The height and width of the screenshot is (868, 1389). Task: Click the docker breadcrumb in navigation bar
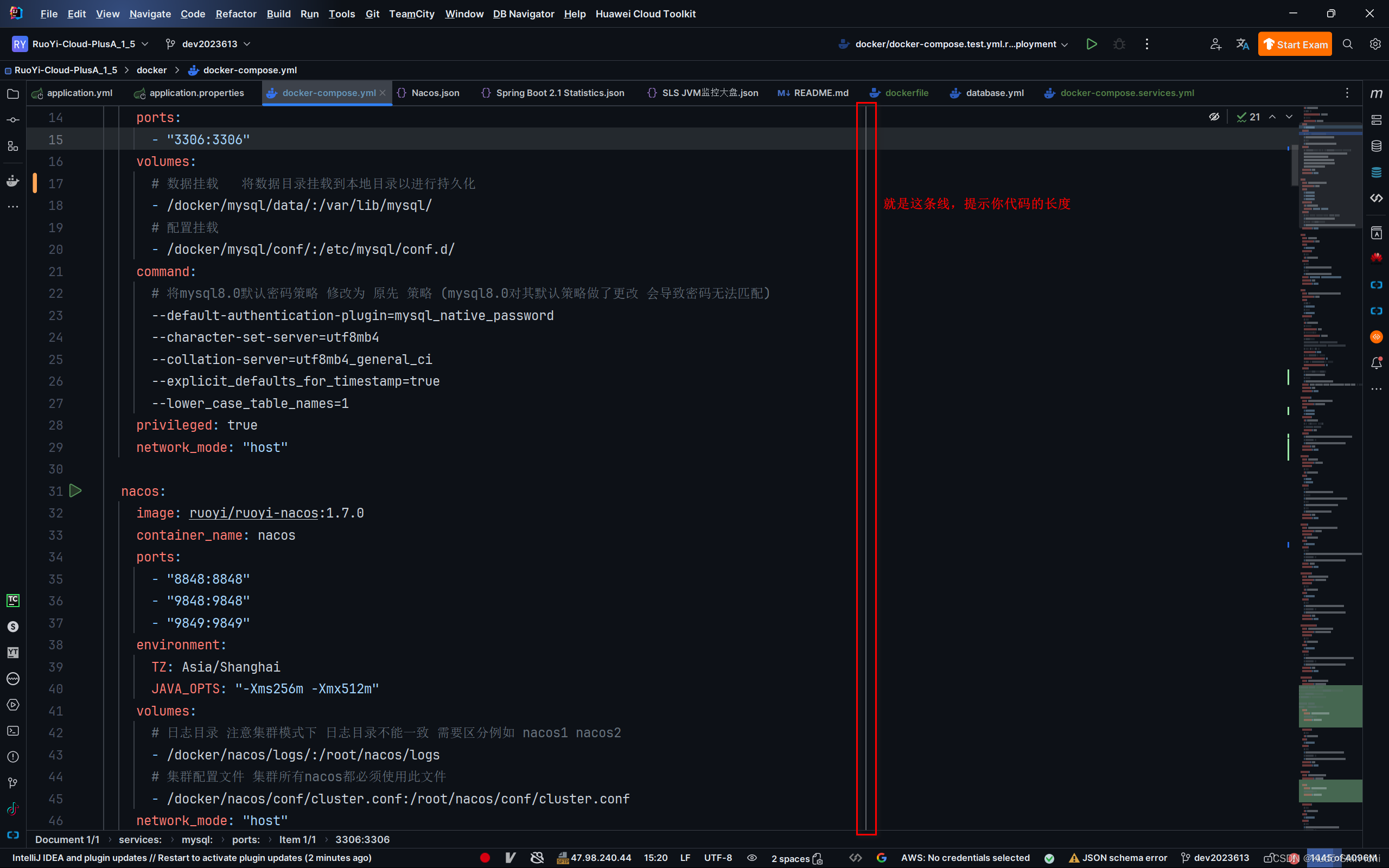151,70
